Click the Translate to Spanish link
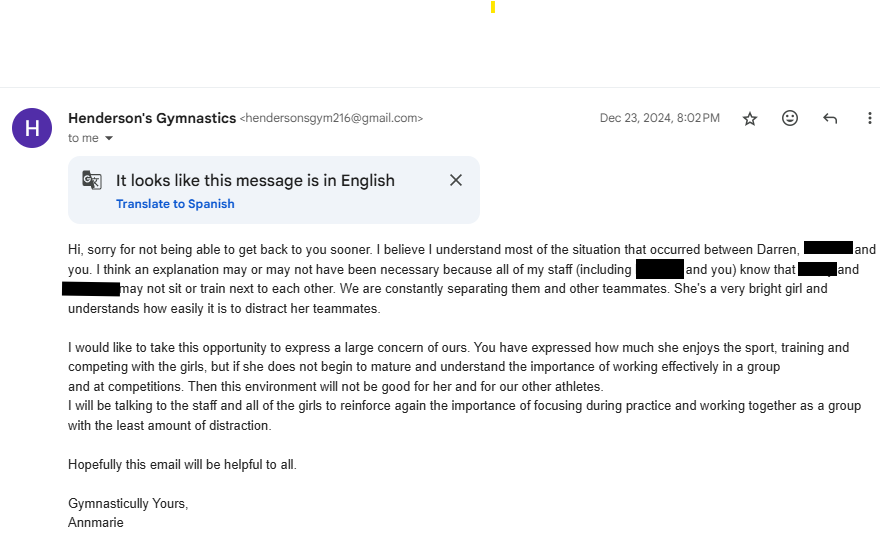Image resolution: width=894 pixels, height=552 pixels. pyautogui.click(x=175, y=204)
